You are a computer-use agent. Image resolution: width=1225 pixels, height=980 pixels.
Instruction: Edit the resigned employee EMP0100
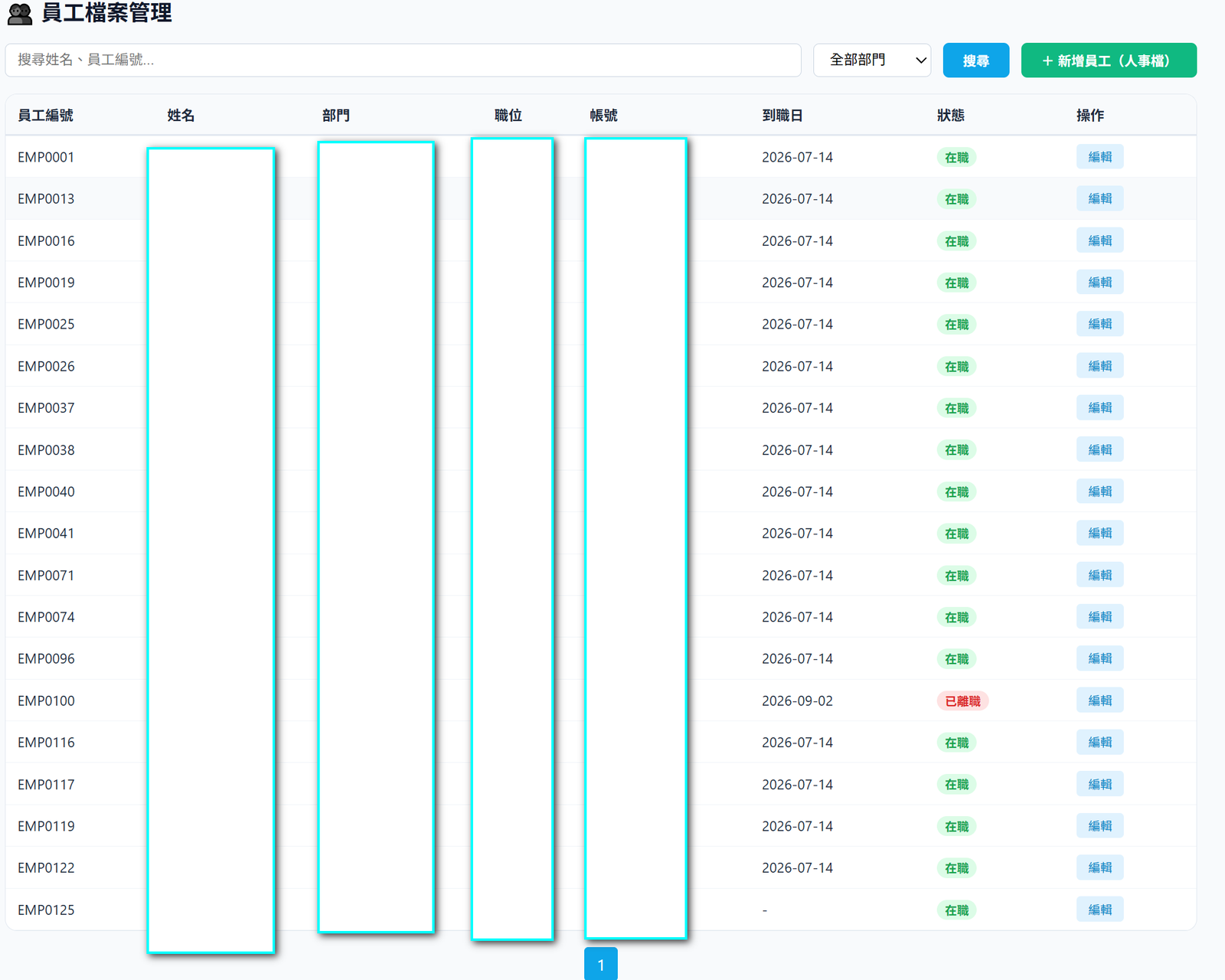tap(1099, 701)
